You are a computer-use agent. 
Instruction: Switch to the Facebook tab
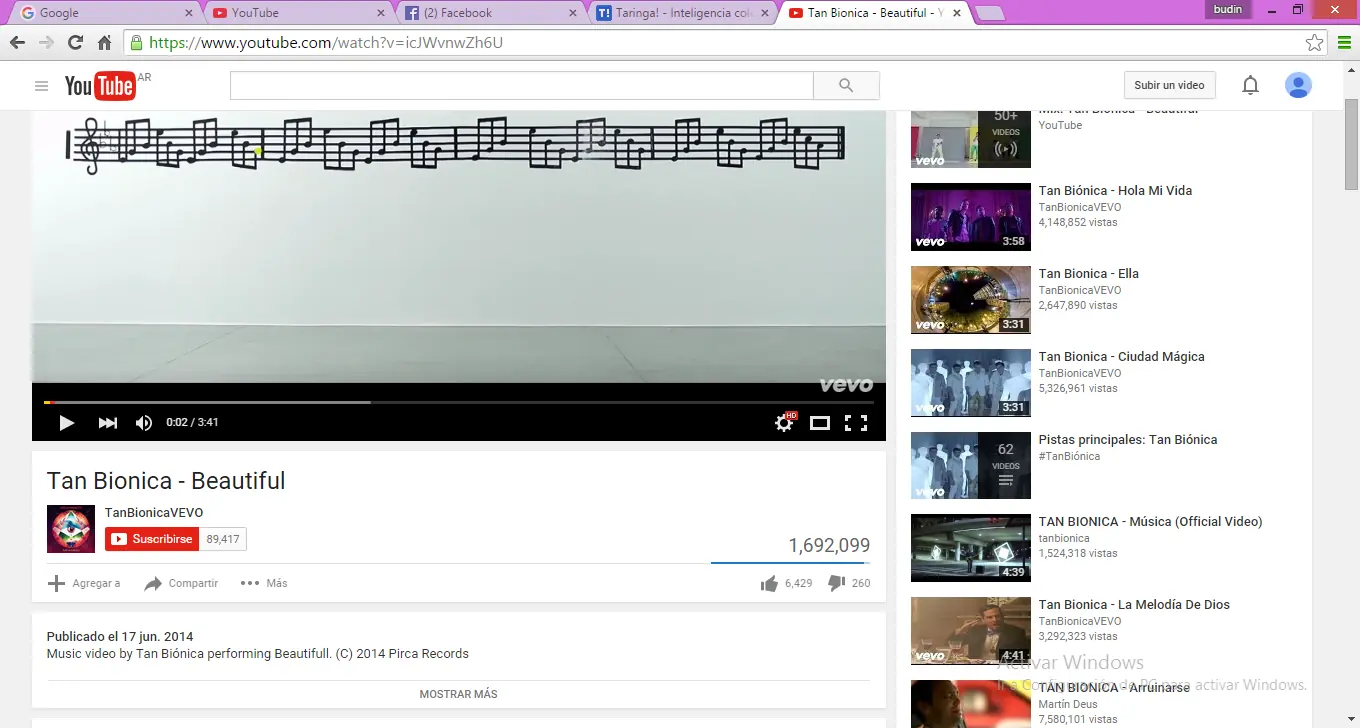click(490, 13)
